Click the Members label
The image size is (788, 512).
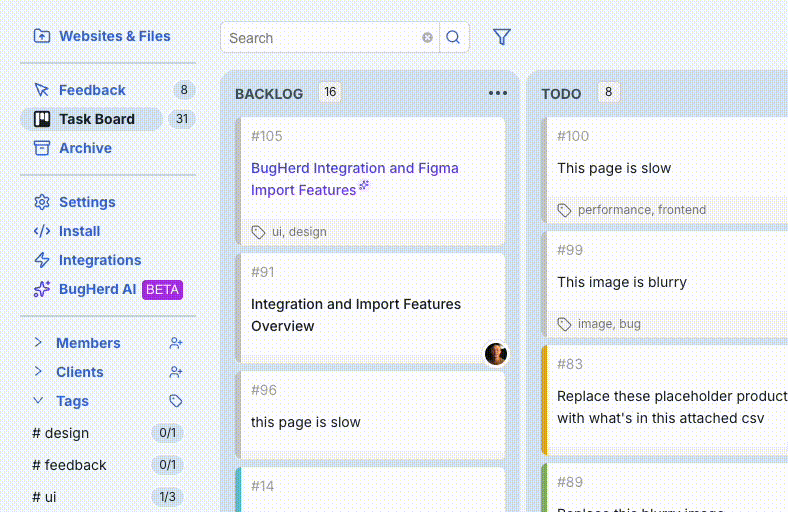88,343
